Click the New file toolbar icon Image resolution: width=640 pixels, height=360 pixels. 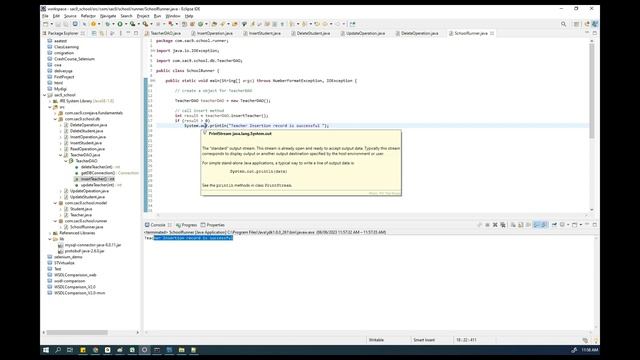45,24
